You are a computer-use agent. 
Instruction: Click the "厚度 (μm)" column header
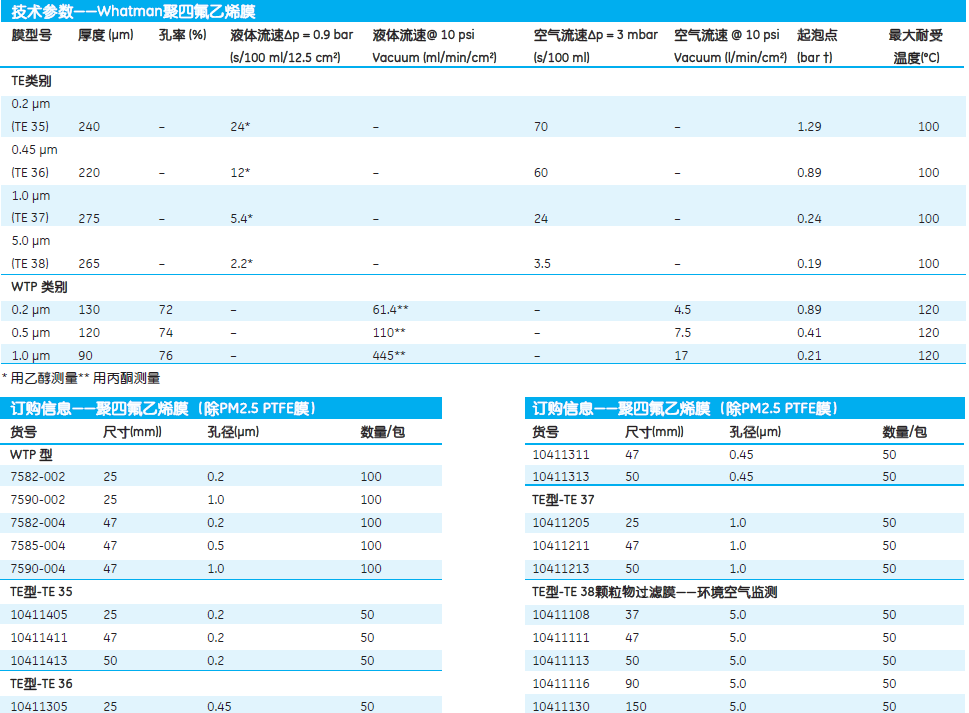(x=106, y=35)
